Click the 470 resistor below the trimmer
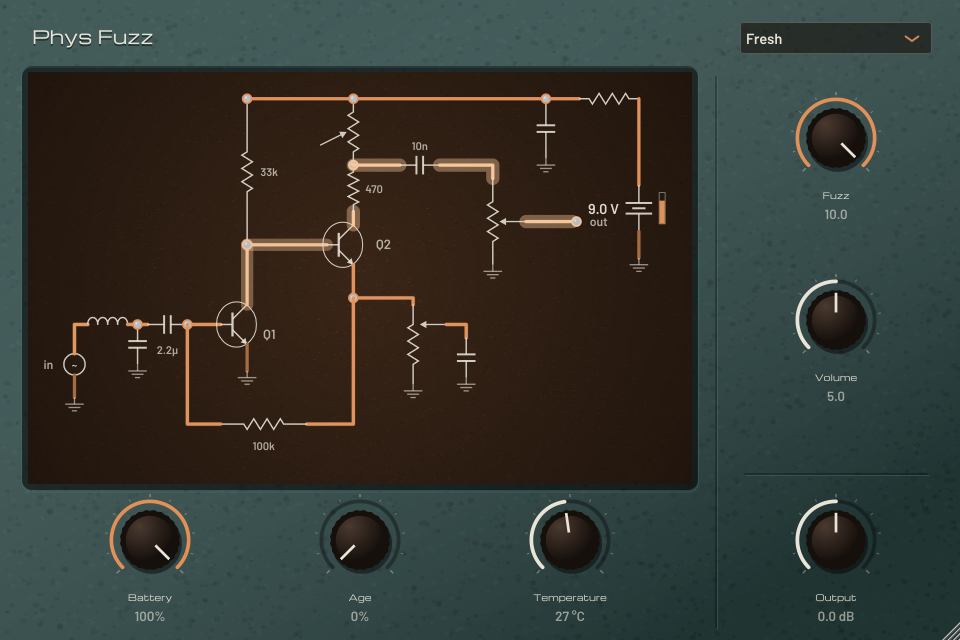Image resolution: width=960 pixels, height=640 pixels. [x=353, y=188]
